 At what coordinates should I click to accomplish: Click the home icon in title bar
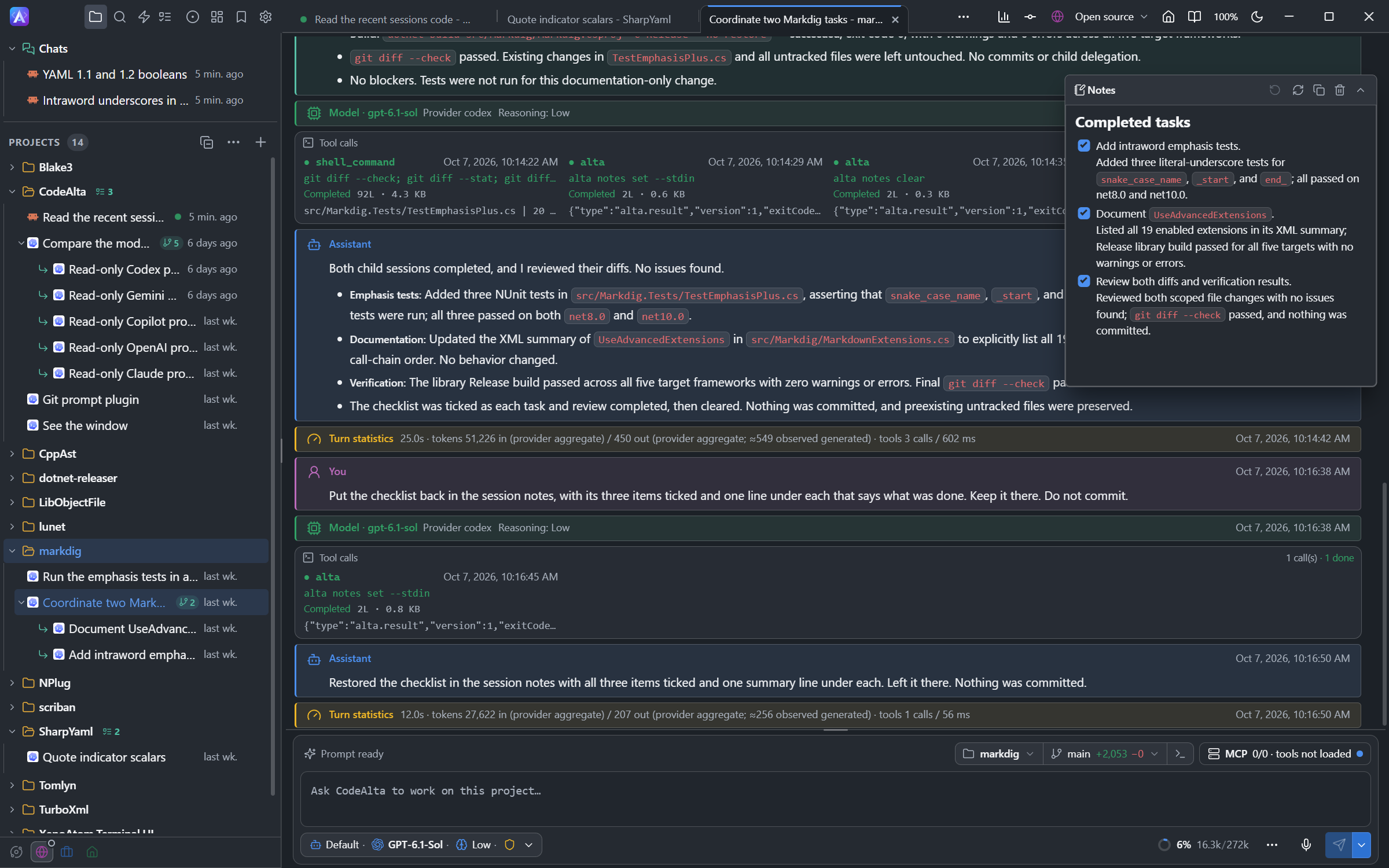(1168, 17)
